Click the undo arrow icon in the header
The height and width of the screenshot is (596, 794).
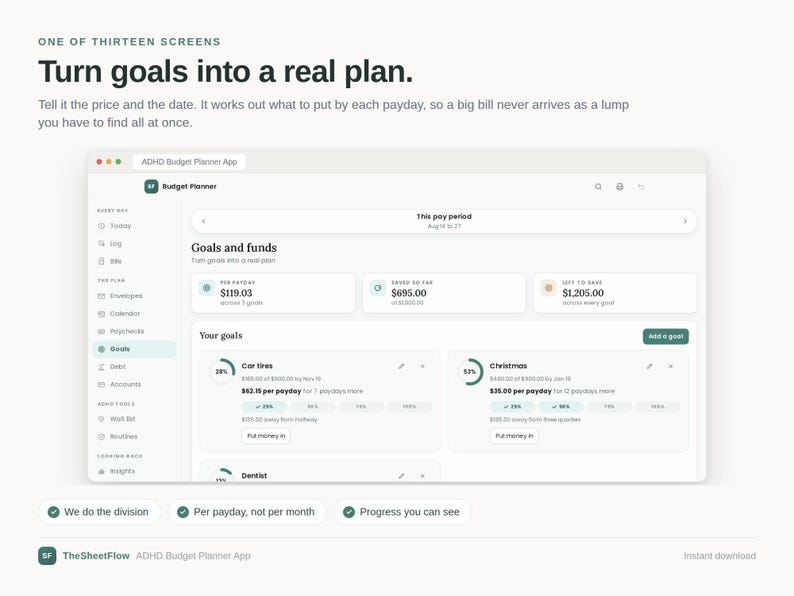click(641, 187)
